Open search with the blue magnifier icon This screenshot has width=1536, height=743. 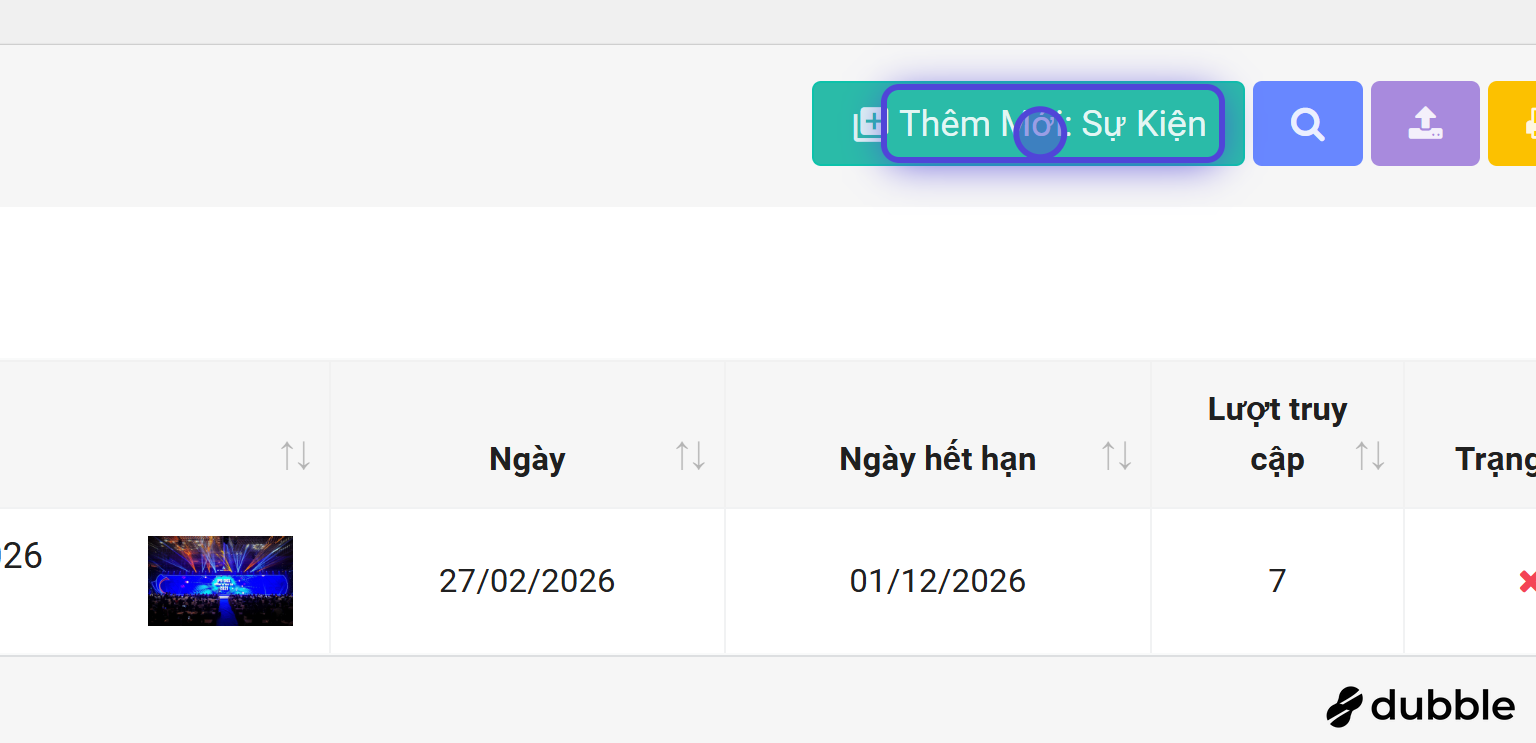[x=1307, y=123]
